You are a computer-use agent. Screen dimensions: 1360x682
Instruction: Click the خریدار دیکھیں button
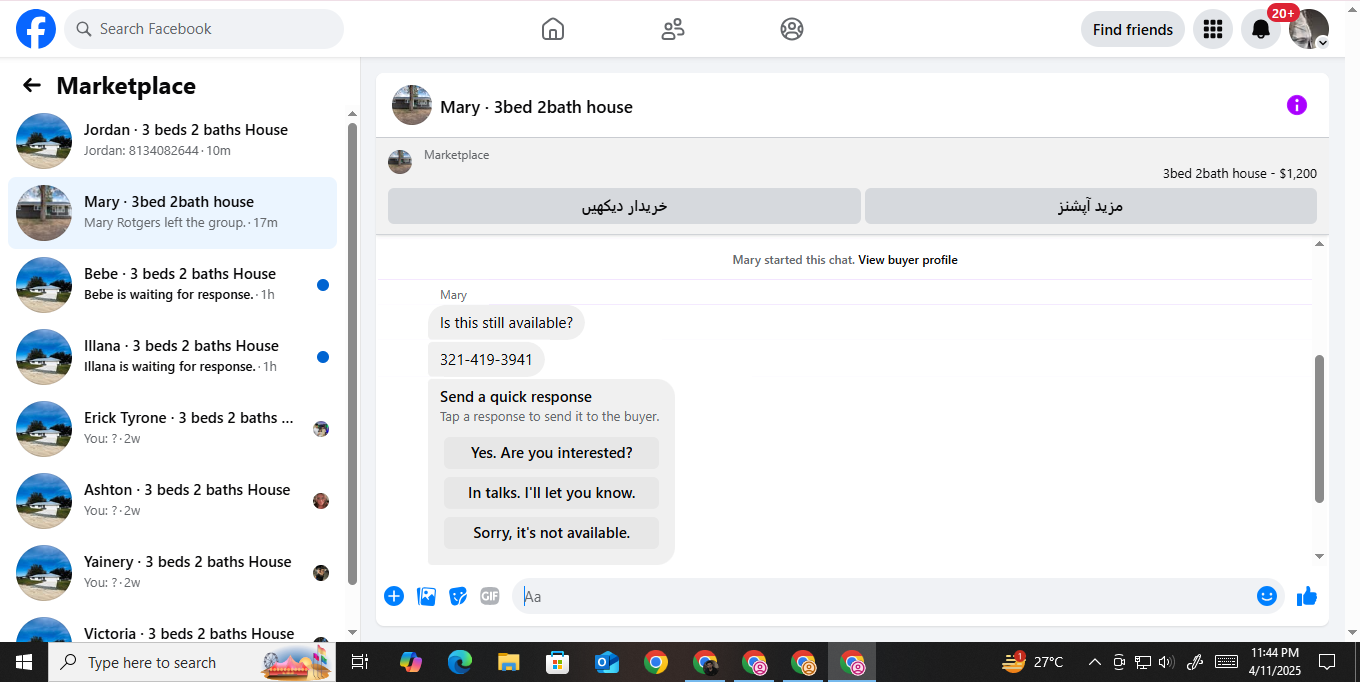pyautogui.click(x=624, y=206)
